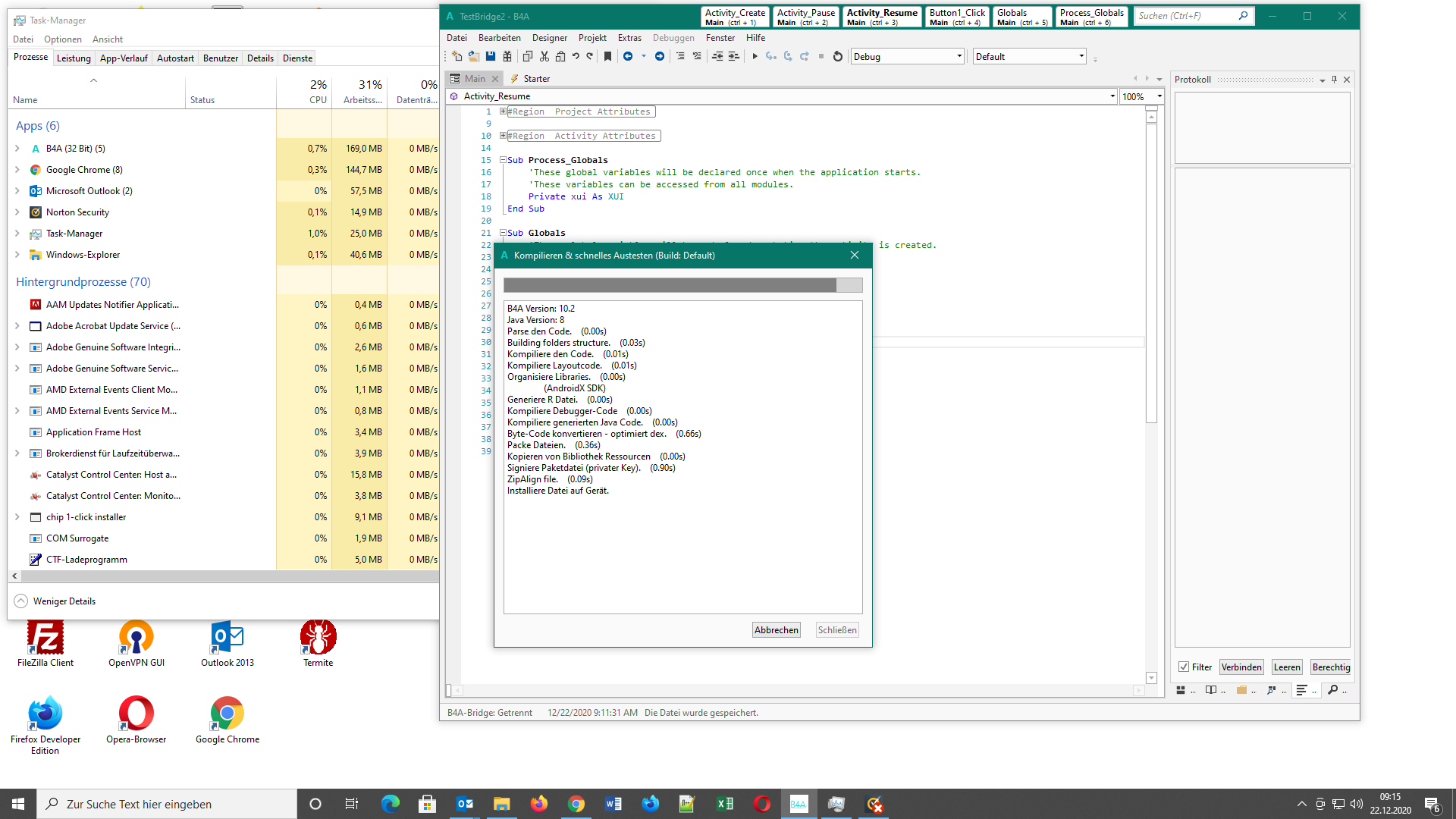Click the open project folder icon
1456x819 pixels.
click(x=473, y=56)
